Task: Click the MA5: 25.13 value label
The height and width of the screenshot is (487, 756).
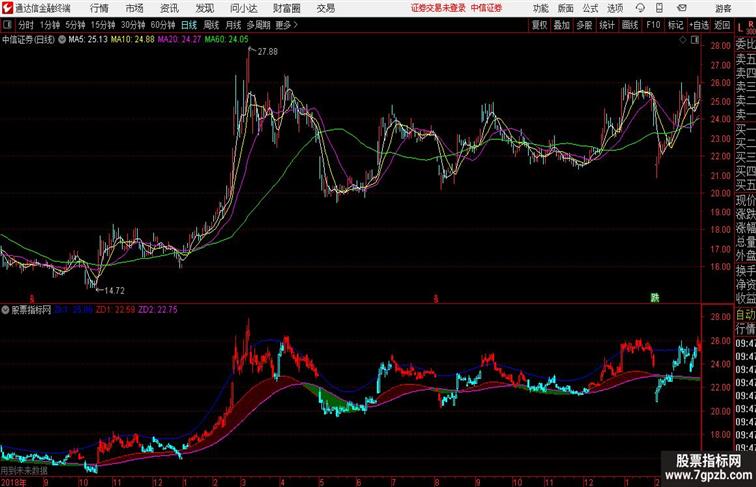Action: pos(88,40)
